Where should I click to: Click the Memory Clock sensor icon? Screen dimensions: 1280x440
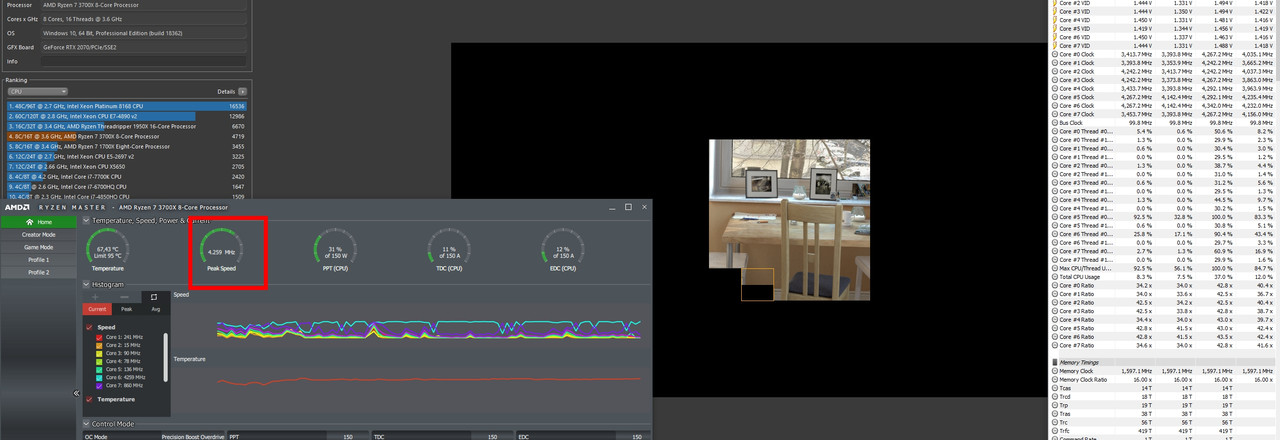[x=1055, y=371]
